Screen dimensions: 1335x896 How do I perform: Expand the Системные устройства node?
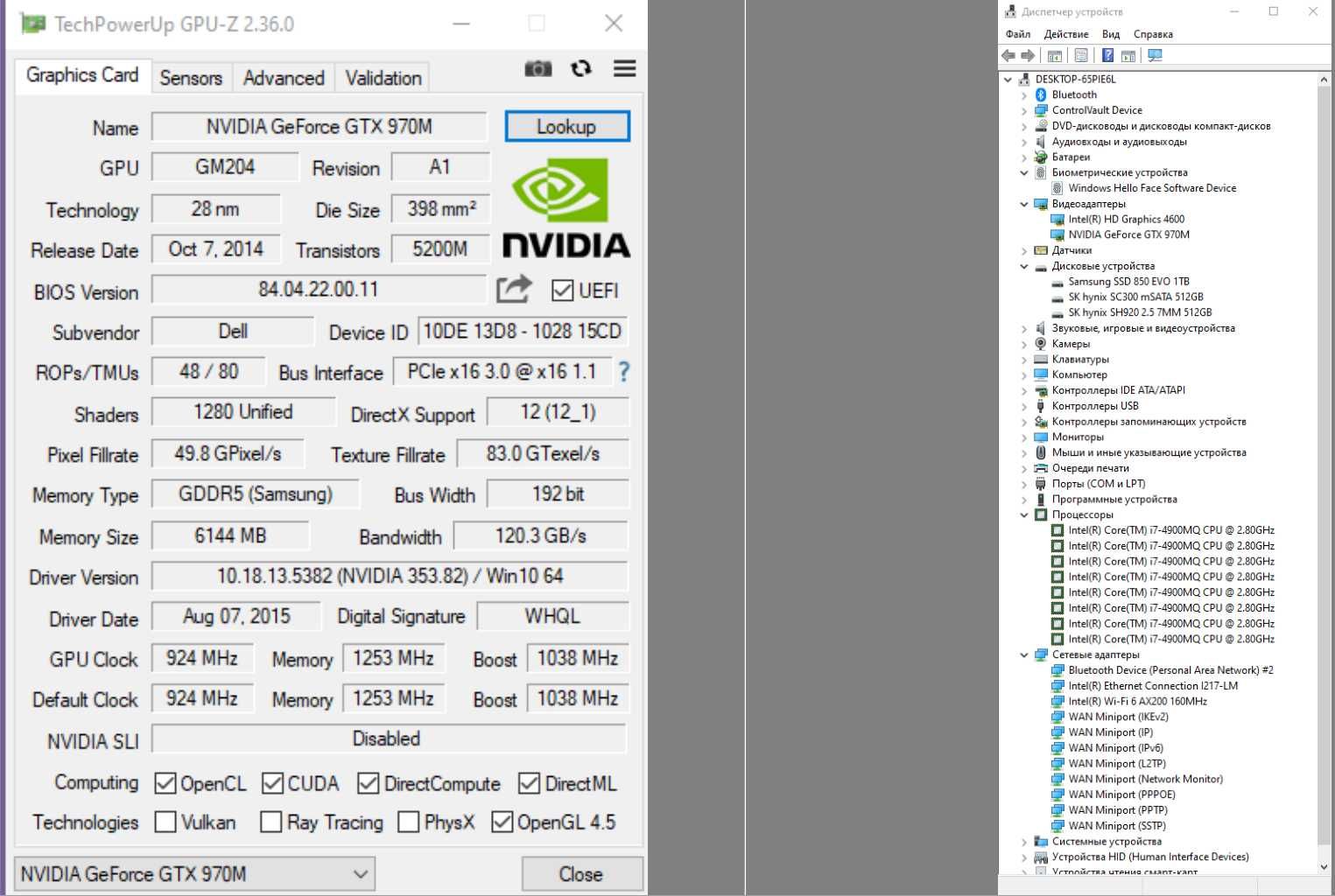(x=1024, y=842)
